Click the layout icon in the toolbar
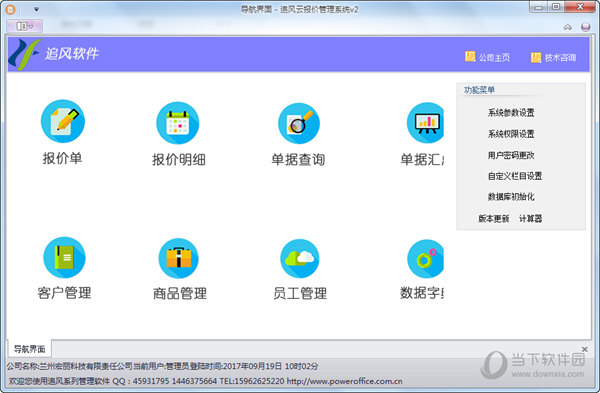The image size is (600, 393). click(x=24, y=26)
